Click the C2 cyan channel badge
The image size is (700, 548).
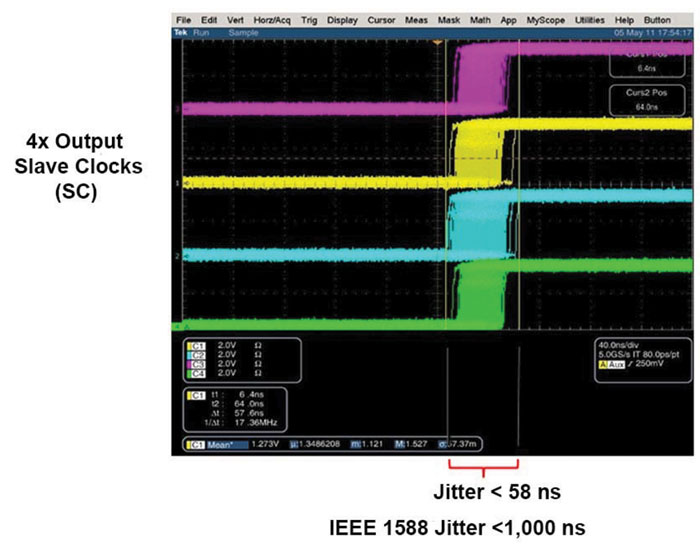click(x=190, y=356)
